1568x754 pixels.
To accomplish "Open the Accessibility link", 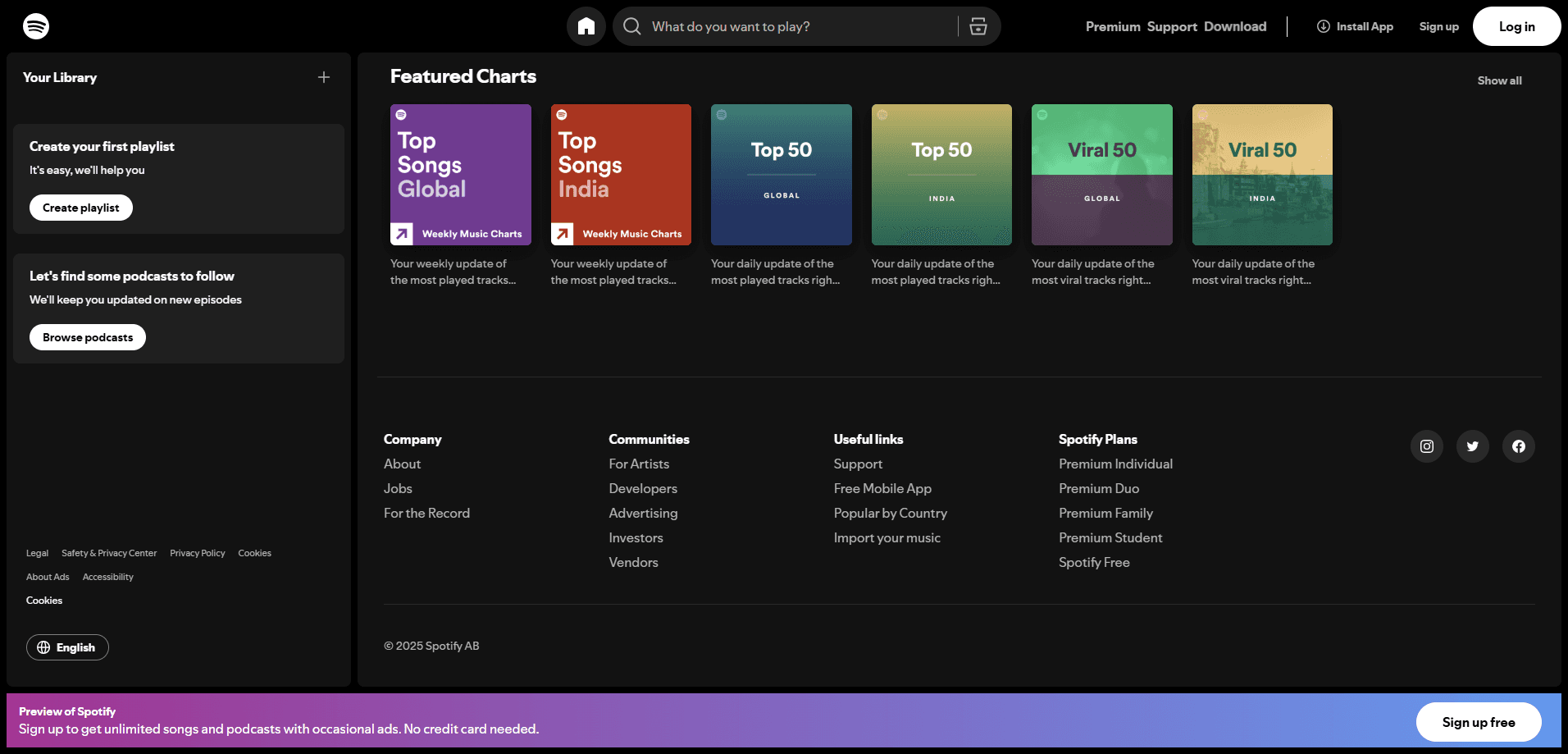I will [x=108, y=577].
